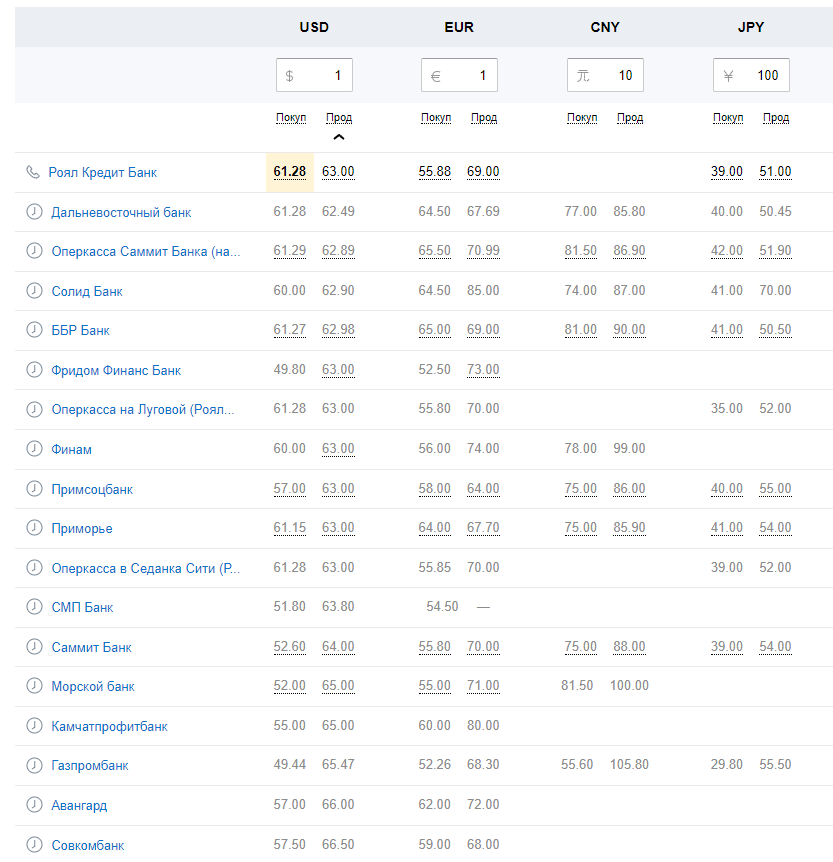
Task: Click the clock icon beside Оперкасса на Луговой
Action: [x=34, y=410]
